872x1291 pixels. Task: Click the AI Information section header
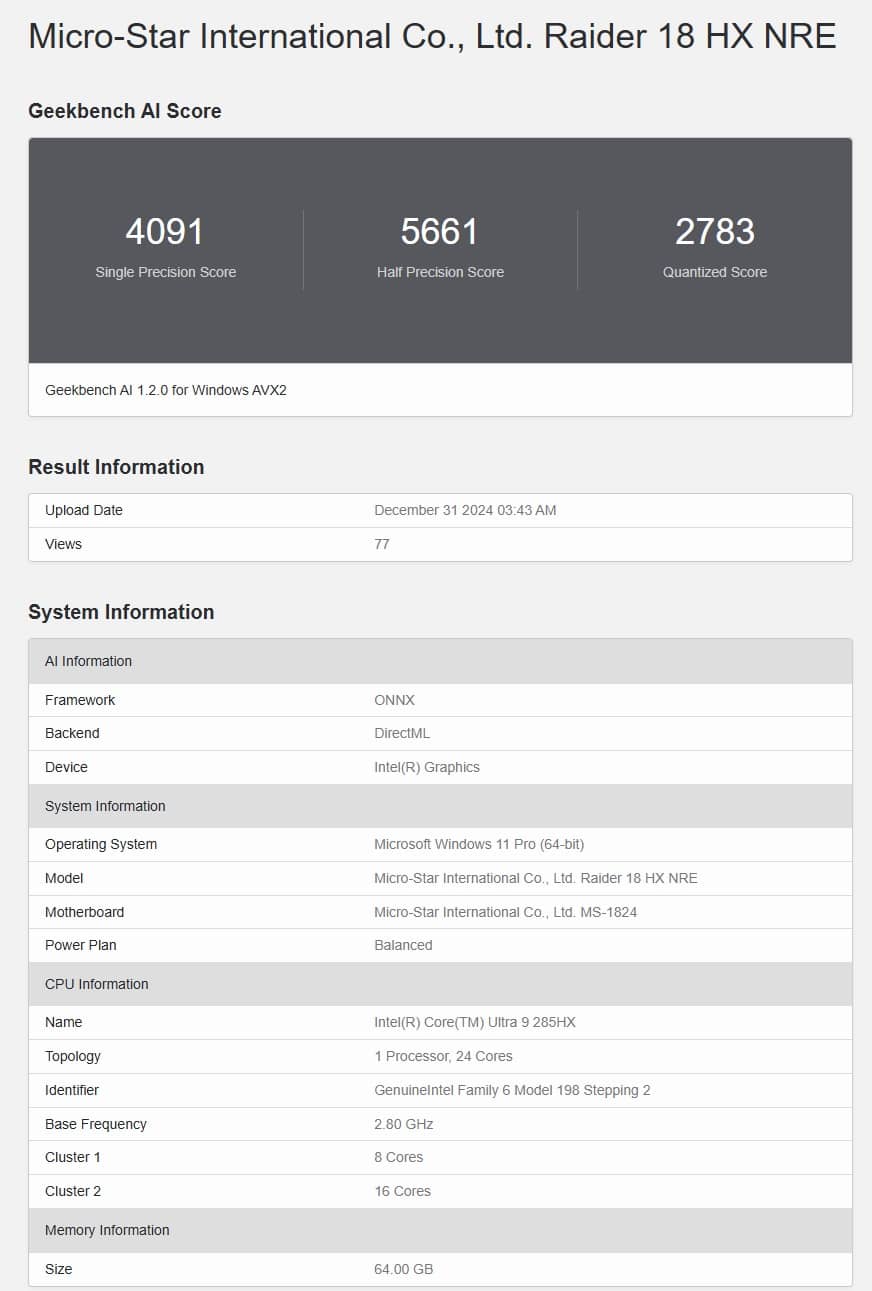coord(440,661)
